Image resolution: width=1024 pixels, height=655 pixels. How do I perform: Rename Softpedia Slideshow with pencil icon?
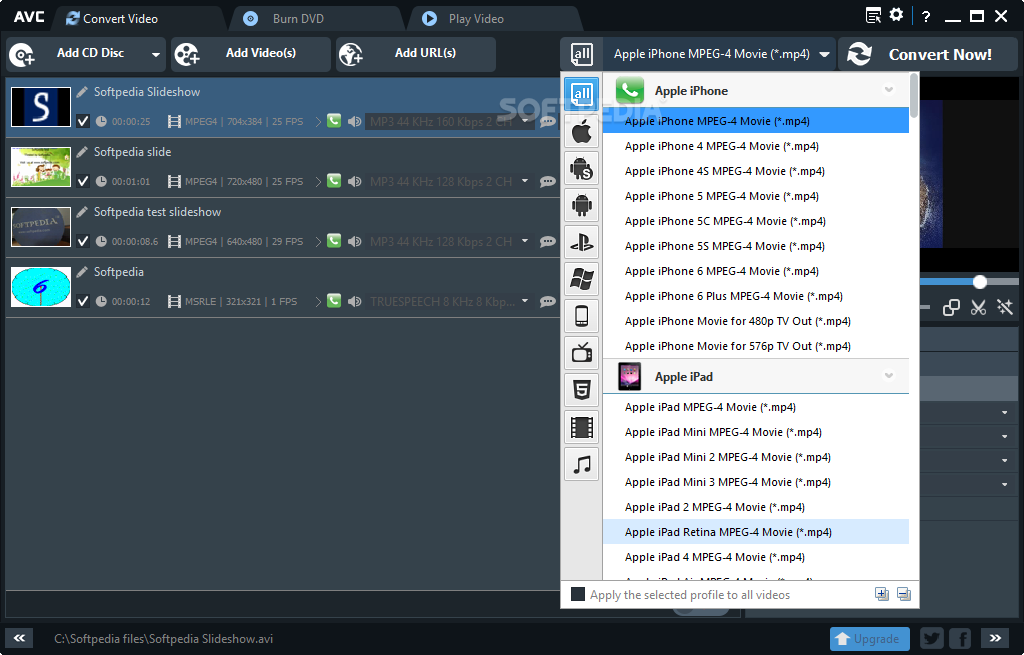pyautogui.click(x=82, y=92)
